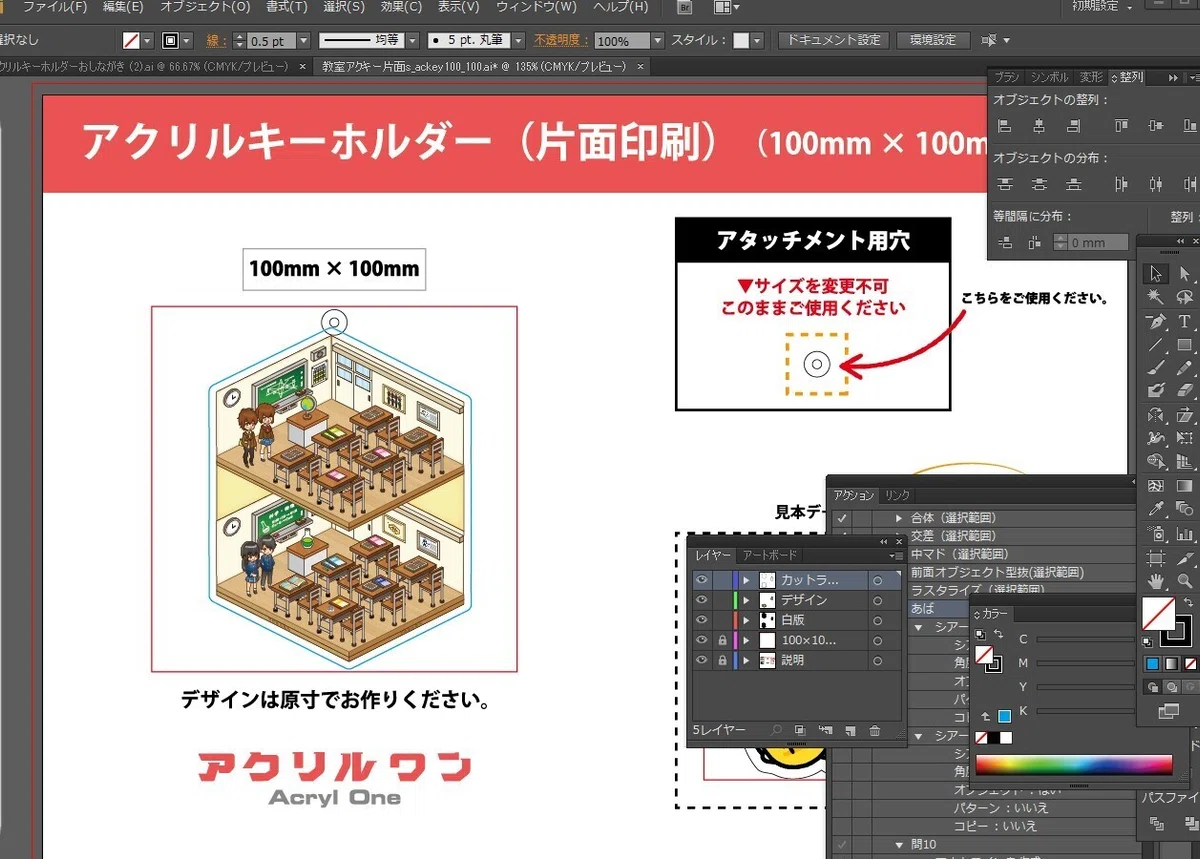Image resolution: width=1200 pixels, height=859 pixels.
Task: Select the Column Graph tool
Action: click(1185, 533)
